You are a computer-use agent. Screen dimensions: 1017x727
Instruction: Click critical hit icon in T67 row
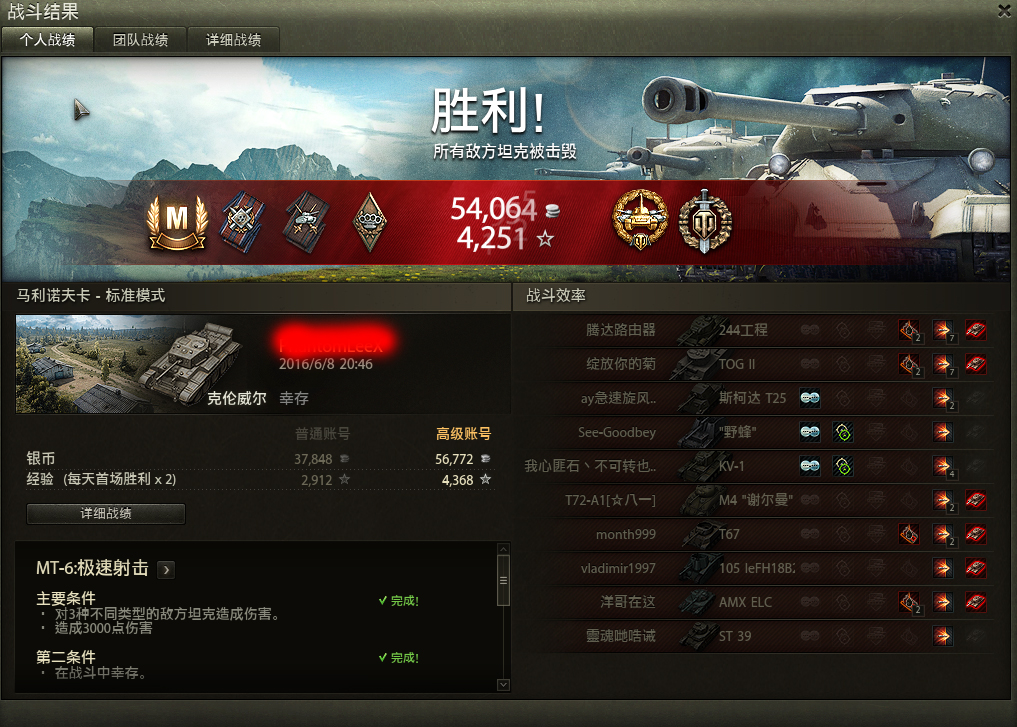pyautogui.click(x=909, y=534)
